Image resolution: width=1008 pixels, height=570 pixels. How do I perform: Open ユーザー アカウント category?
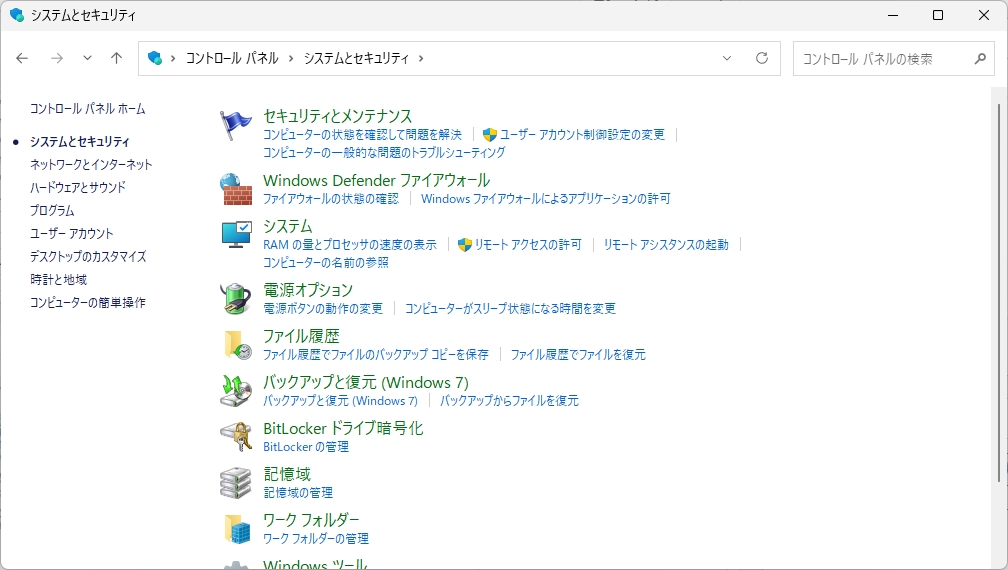[x=71, y=233]
